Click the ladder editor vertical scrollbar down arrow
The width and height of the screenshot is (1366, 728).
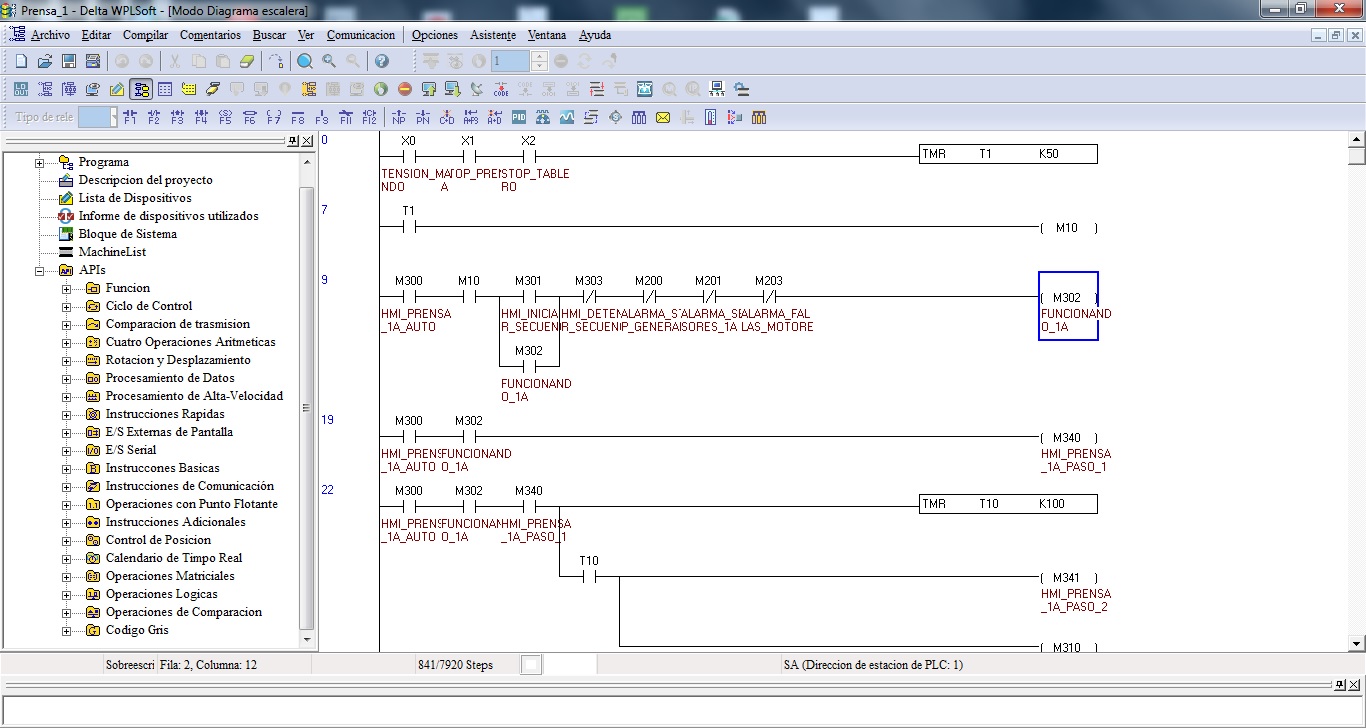(1356, 644)
